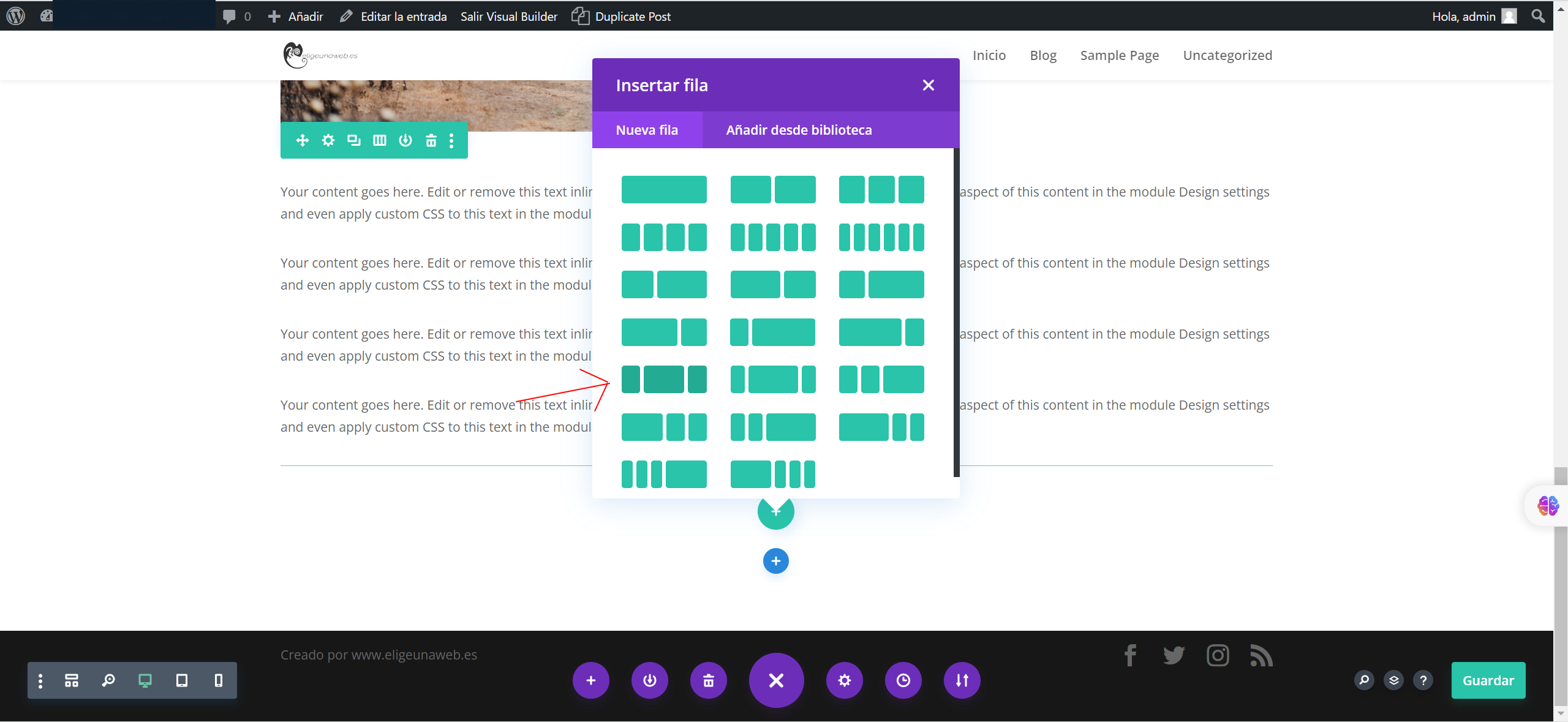
Task: Select the Nueva fila tab
Action: pyautogui.click(x=647, y=130)
